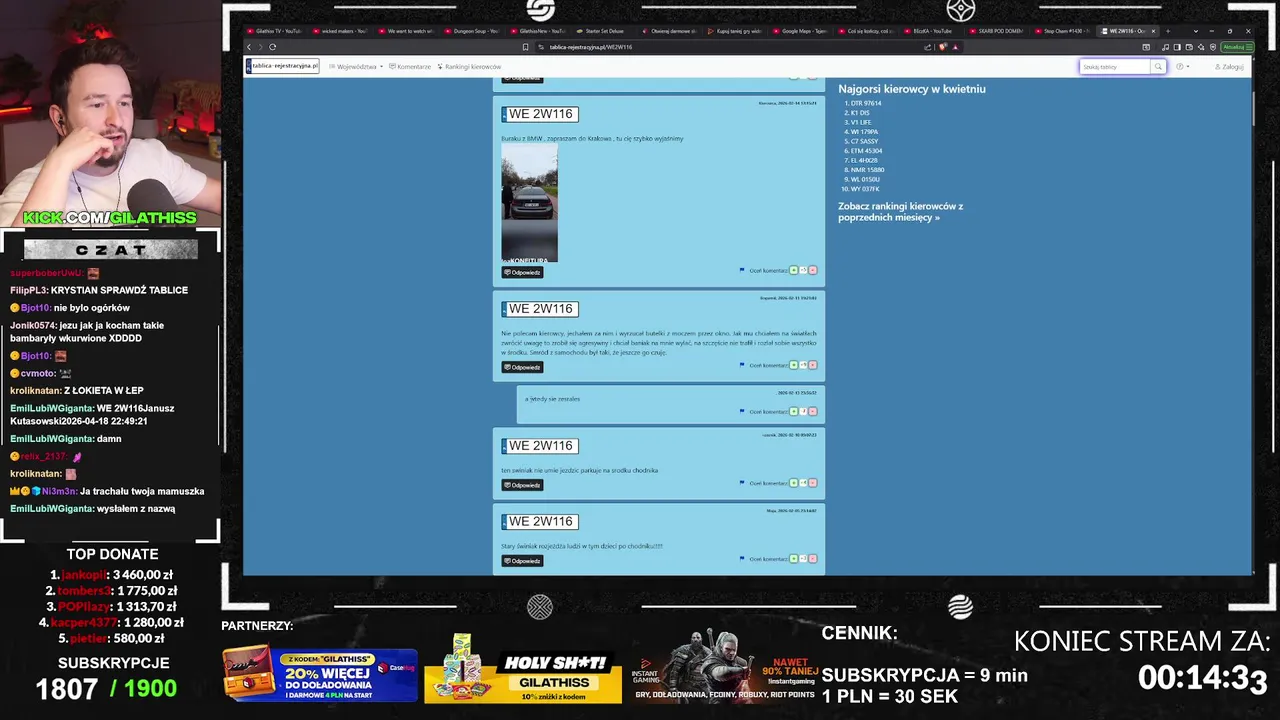Open the Komentarze menu item
The width and height of the screenshot is (1280, 720).
click(410, 67)
